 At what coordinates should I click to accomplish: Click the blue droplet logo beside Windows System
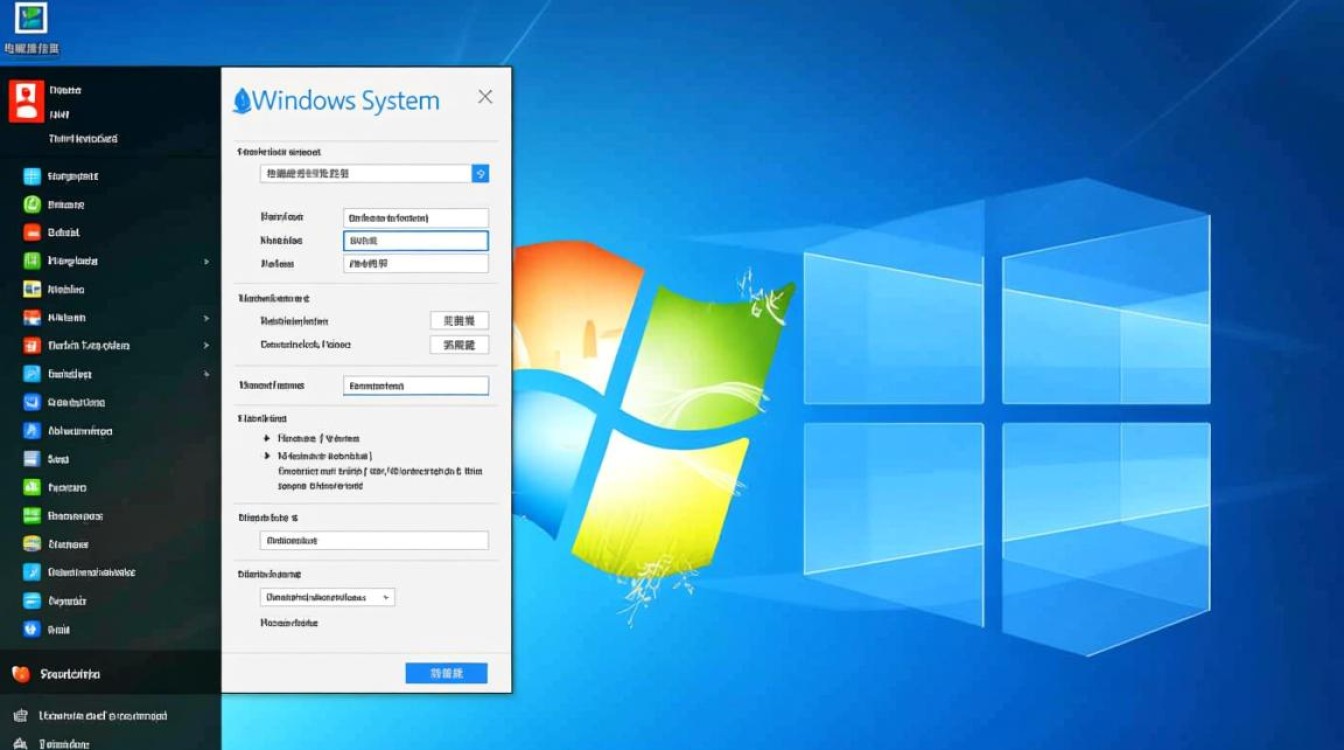(241, 100)
